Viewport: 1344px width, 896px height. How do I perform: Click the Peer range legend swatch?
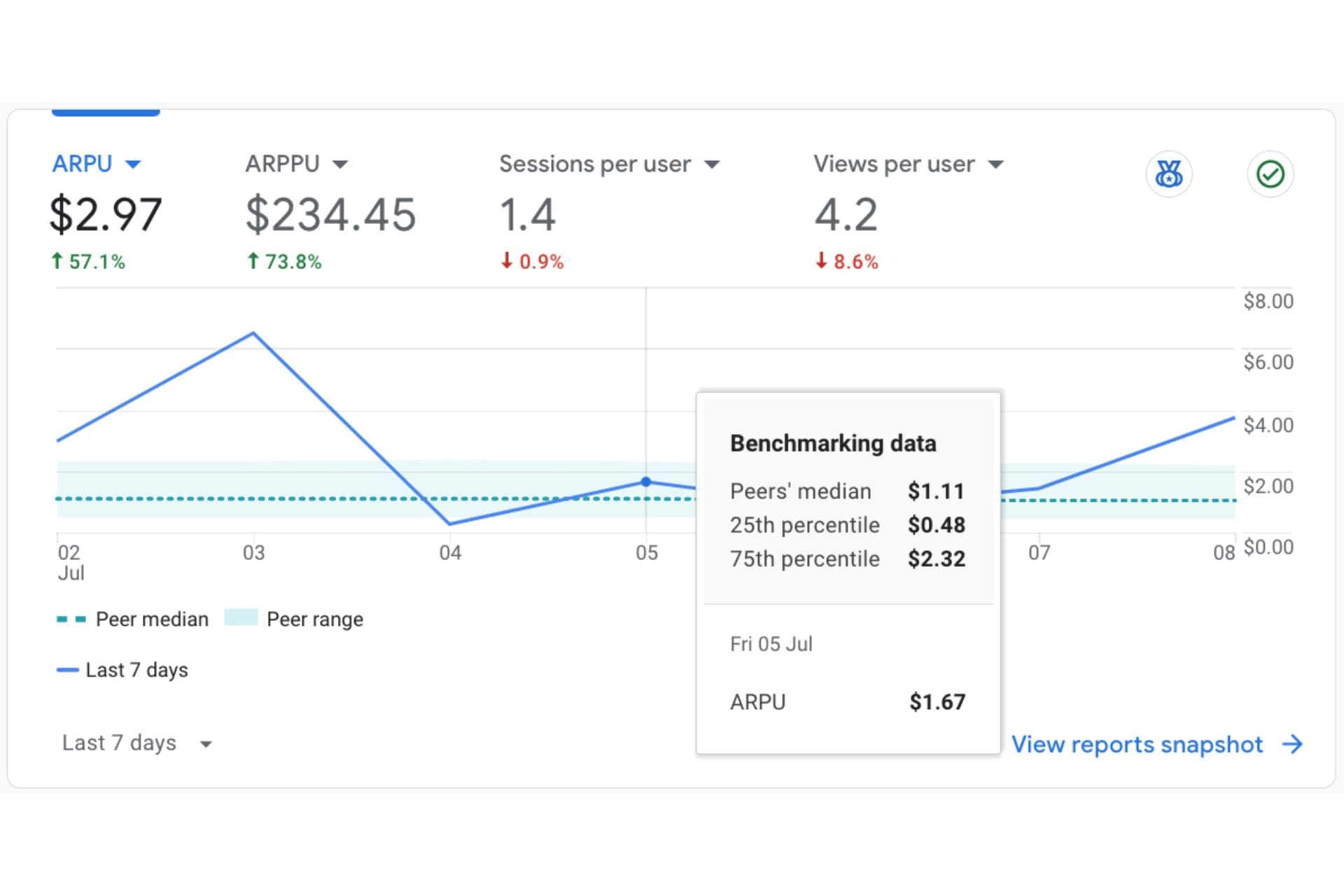coord(241,618)
